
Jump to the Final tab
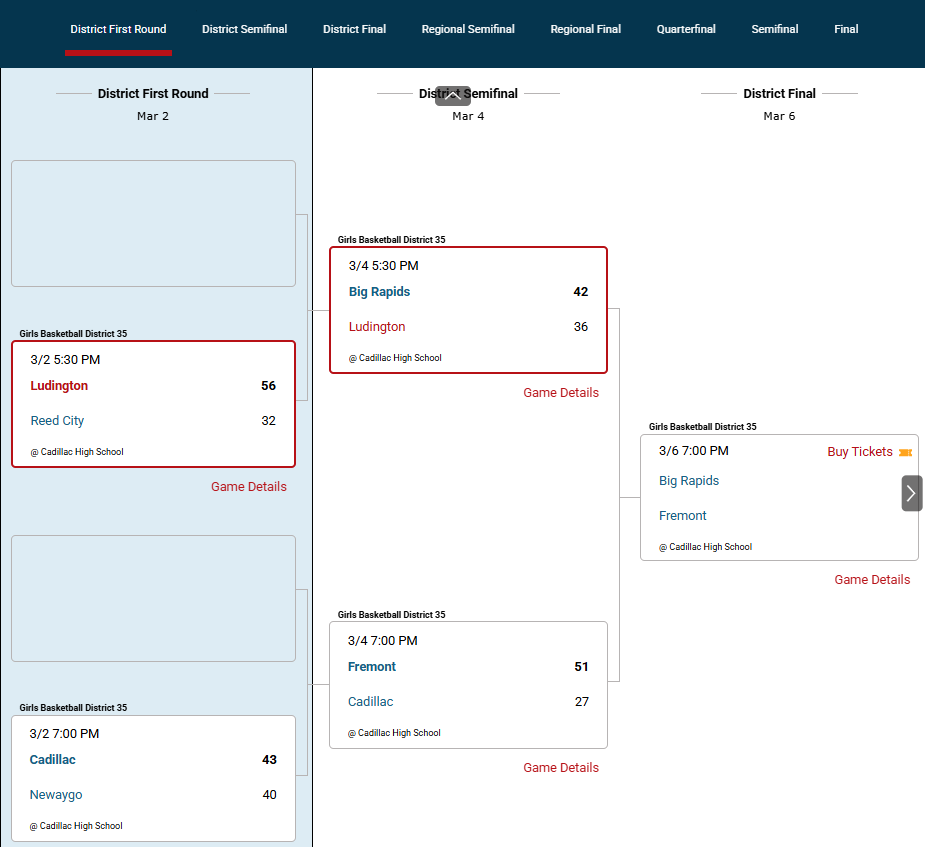(846, 29)
